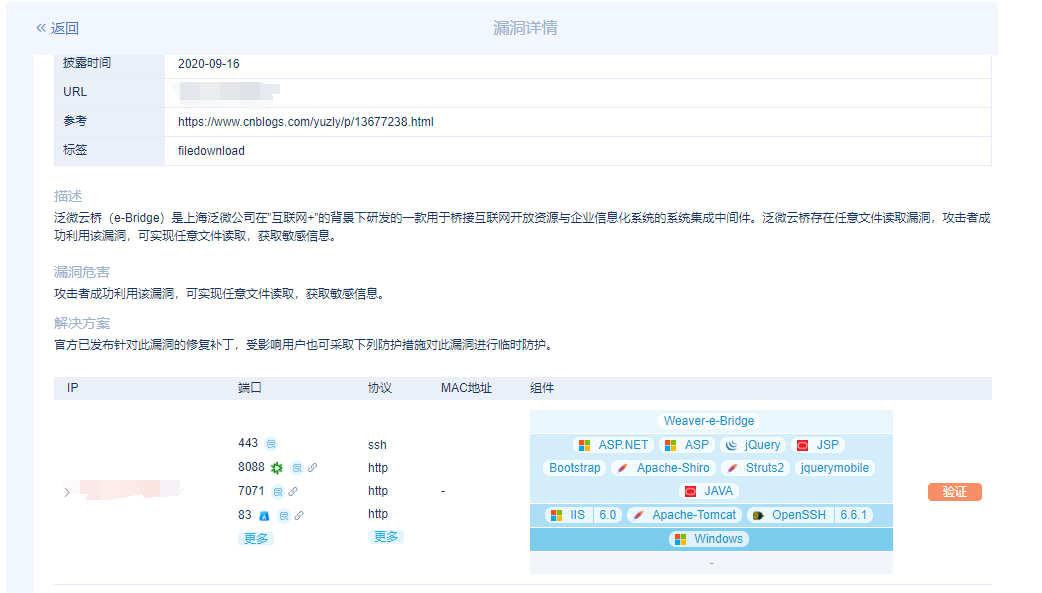Image resolution: width=1042 pixels, height=593 pixels.
Task: Click the blurred URL value
Action: [x=226, y=93]
